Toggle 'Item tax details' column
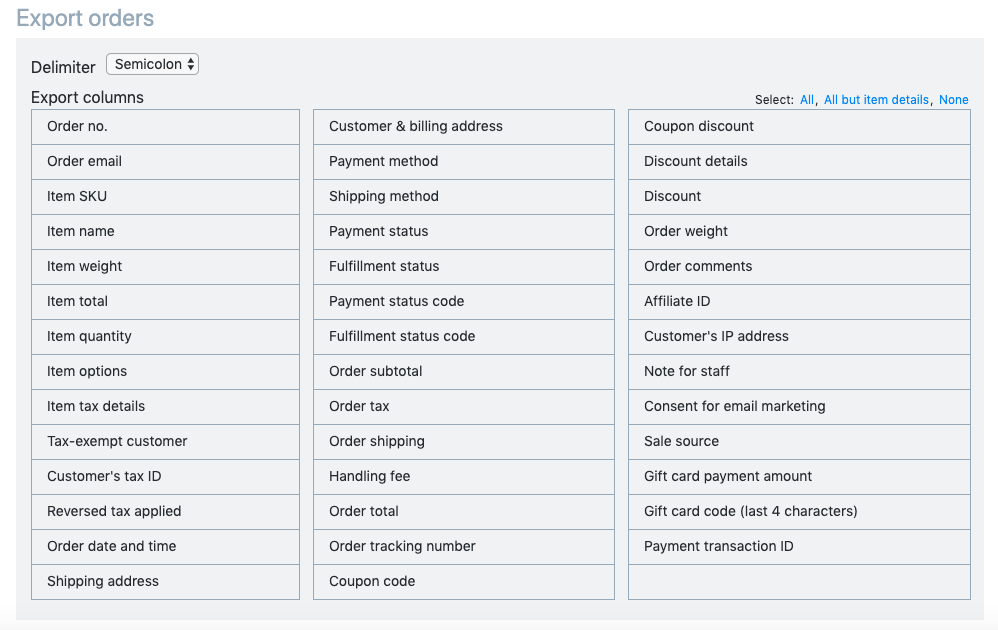The image size is (998, 630). click(x=165, y=407)
